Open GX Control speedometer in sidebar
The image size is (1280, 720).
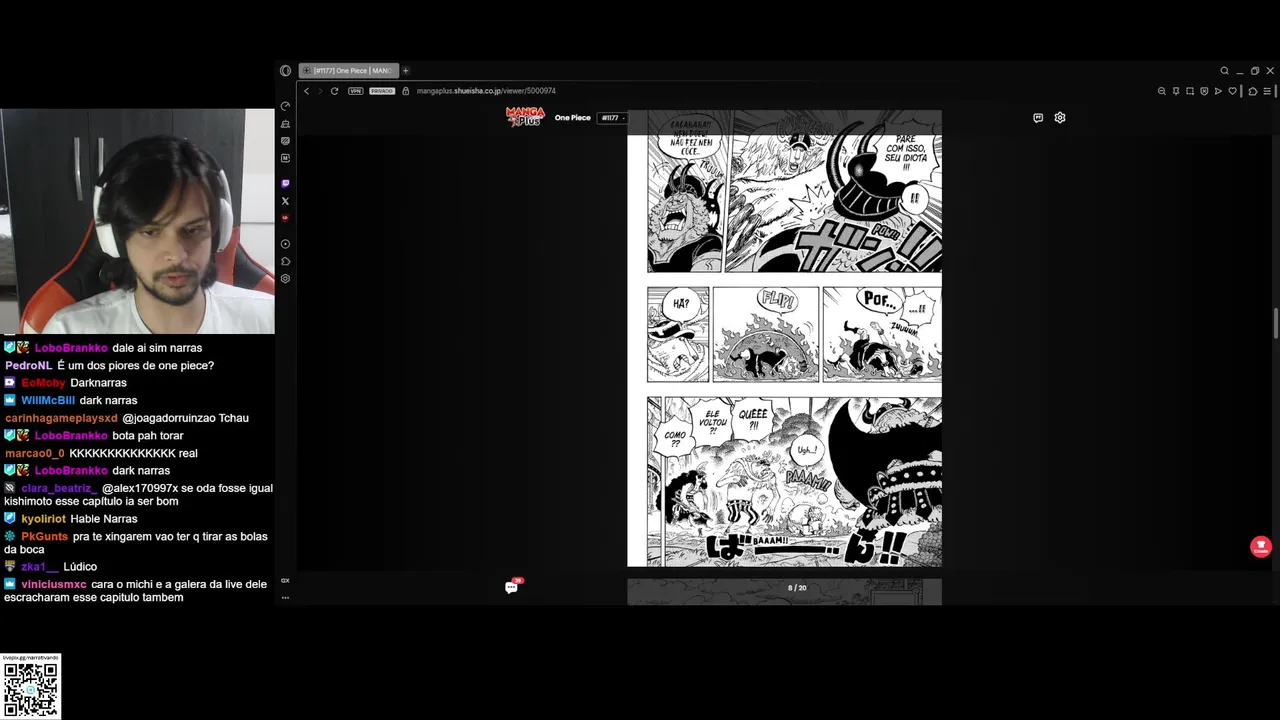pyautogui.click(x=285, y=106)
